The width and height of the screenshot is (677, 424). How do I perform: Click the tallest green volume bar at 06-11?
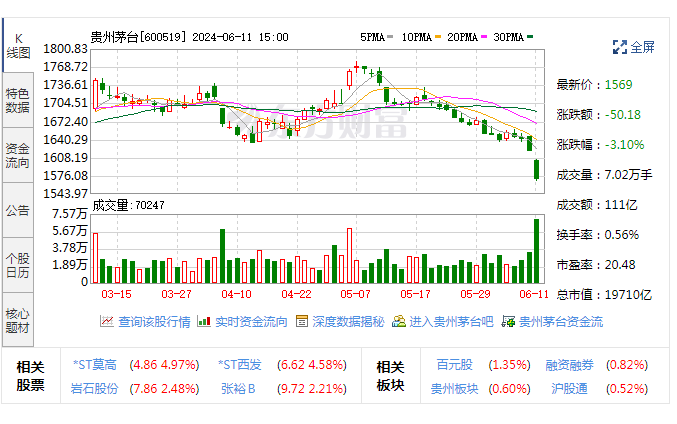(x=537, y=252)
